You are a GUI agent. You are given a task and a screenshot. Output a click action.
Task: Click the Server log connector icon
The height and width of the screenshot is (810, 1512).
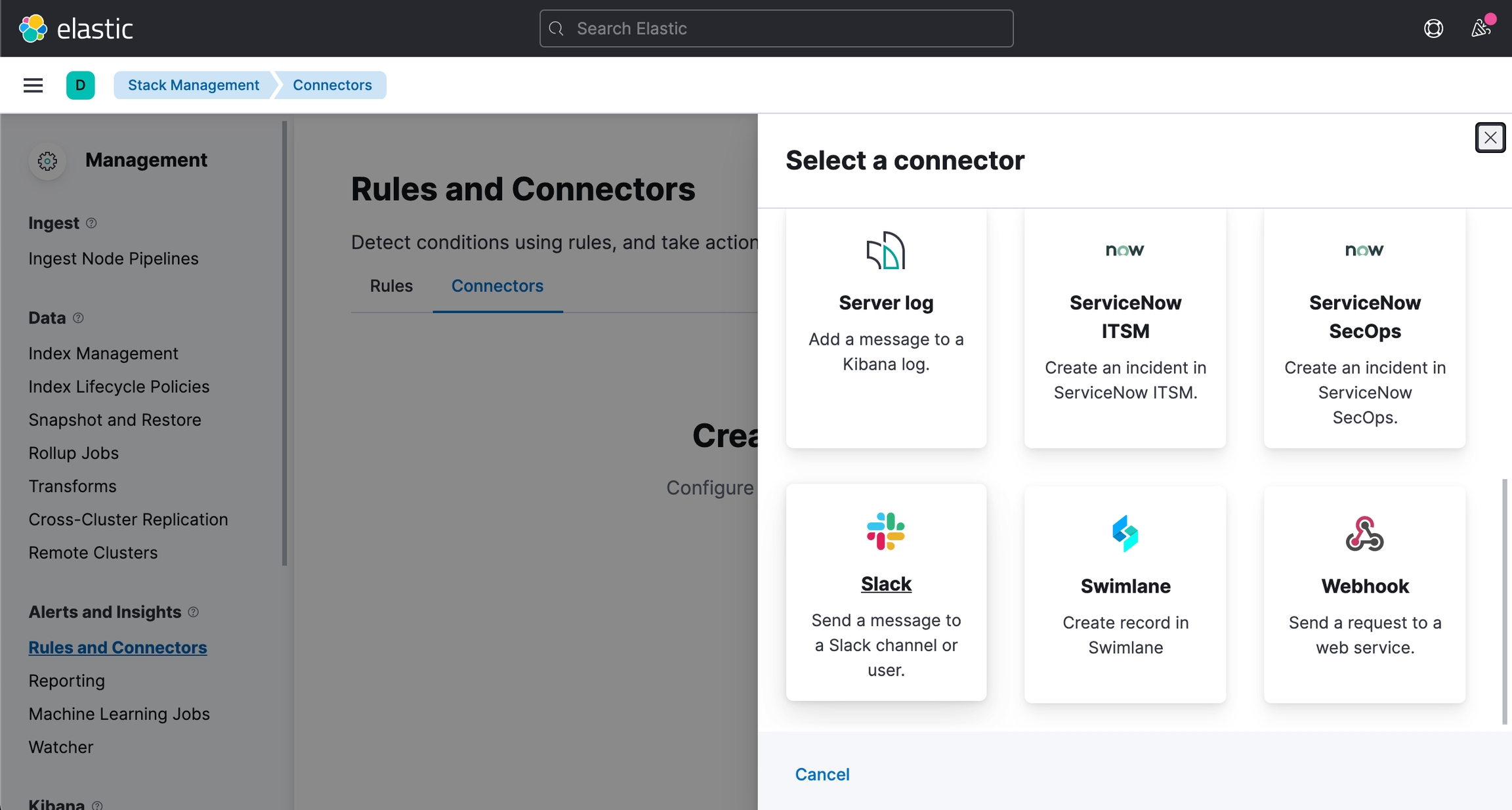tap(886, 250)
